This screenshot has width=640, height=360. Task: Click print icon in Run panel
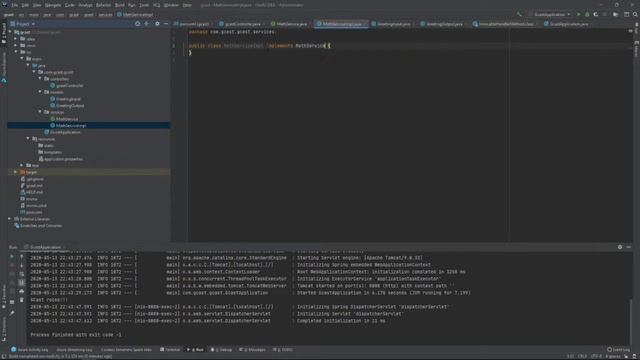click(22, 291)
